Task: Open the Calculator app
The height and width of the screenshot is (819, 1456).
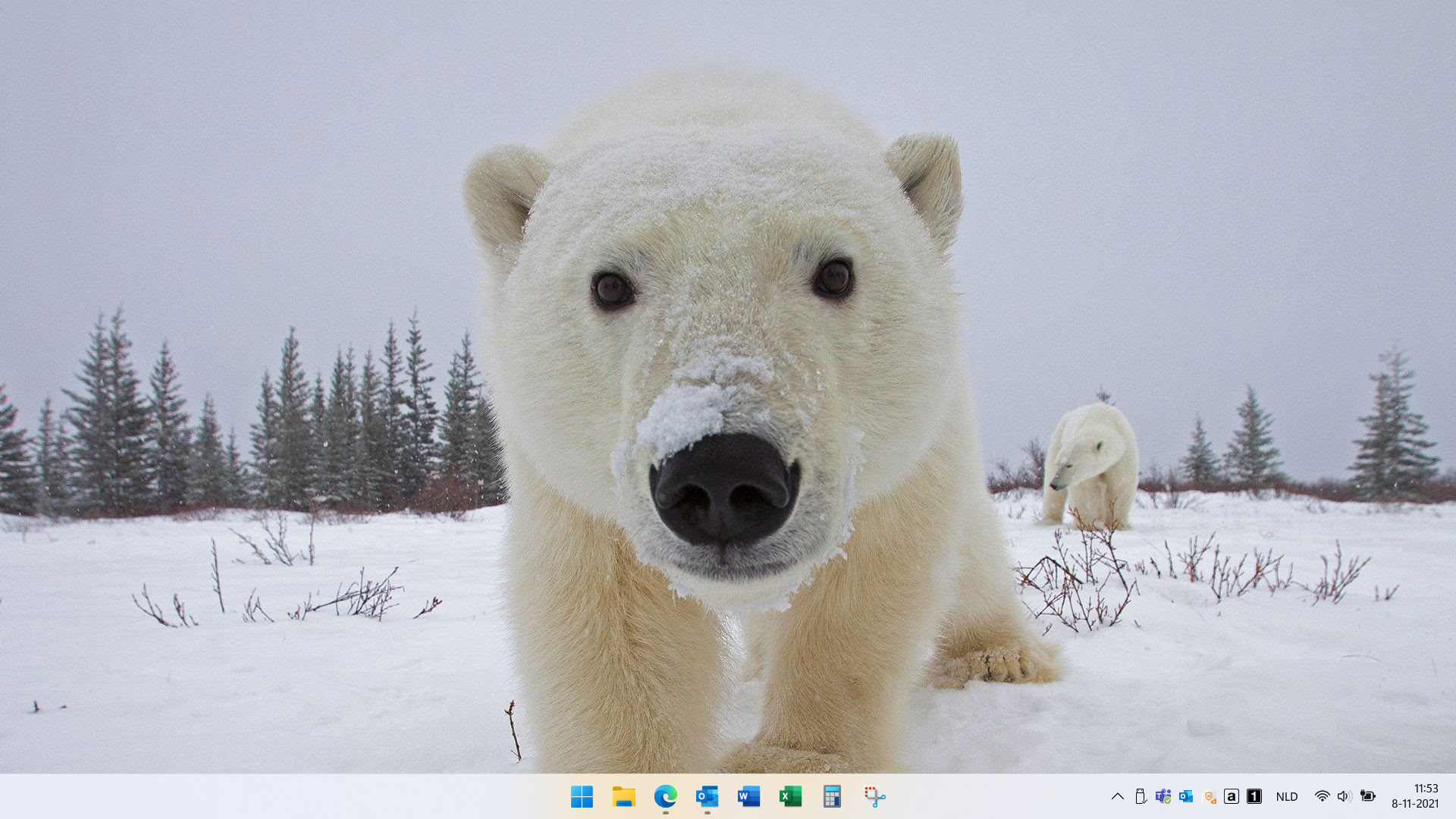Action: [832, 796]
